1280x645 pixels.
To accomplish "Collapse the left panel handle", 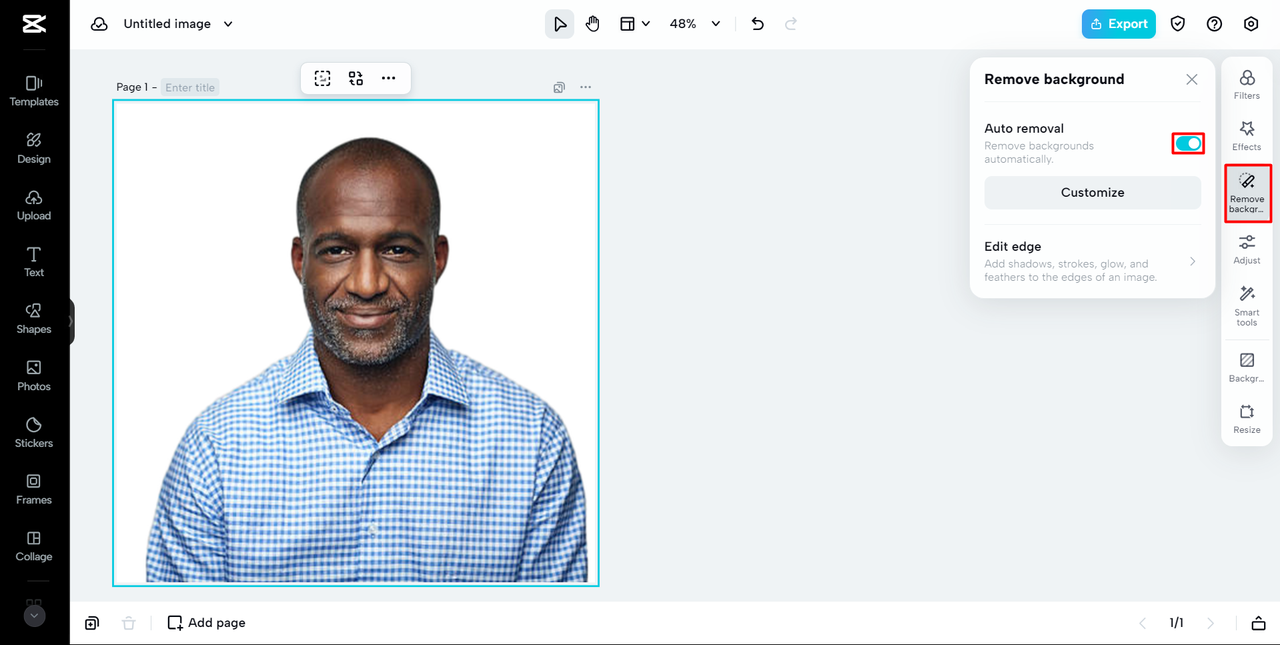I will (71, 322).
